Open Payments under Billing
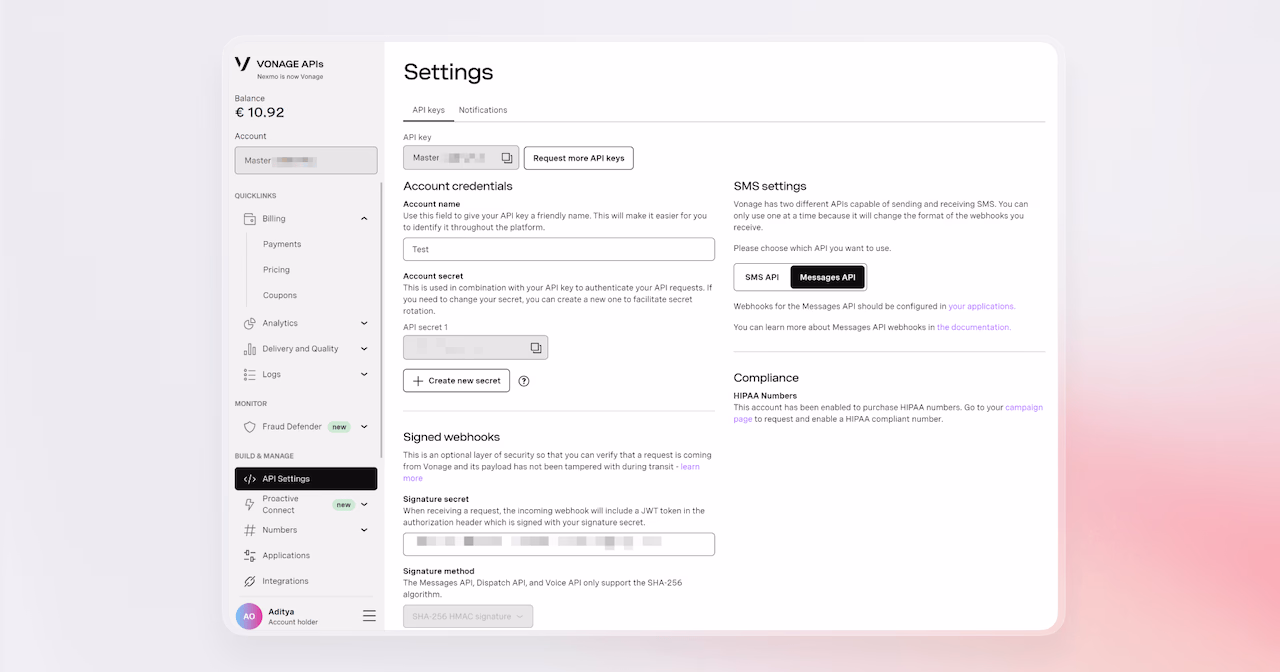 (x=282, y=244)
